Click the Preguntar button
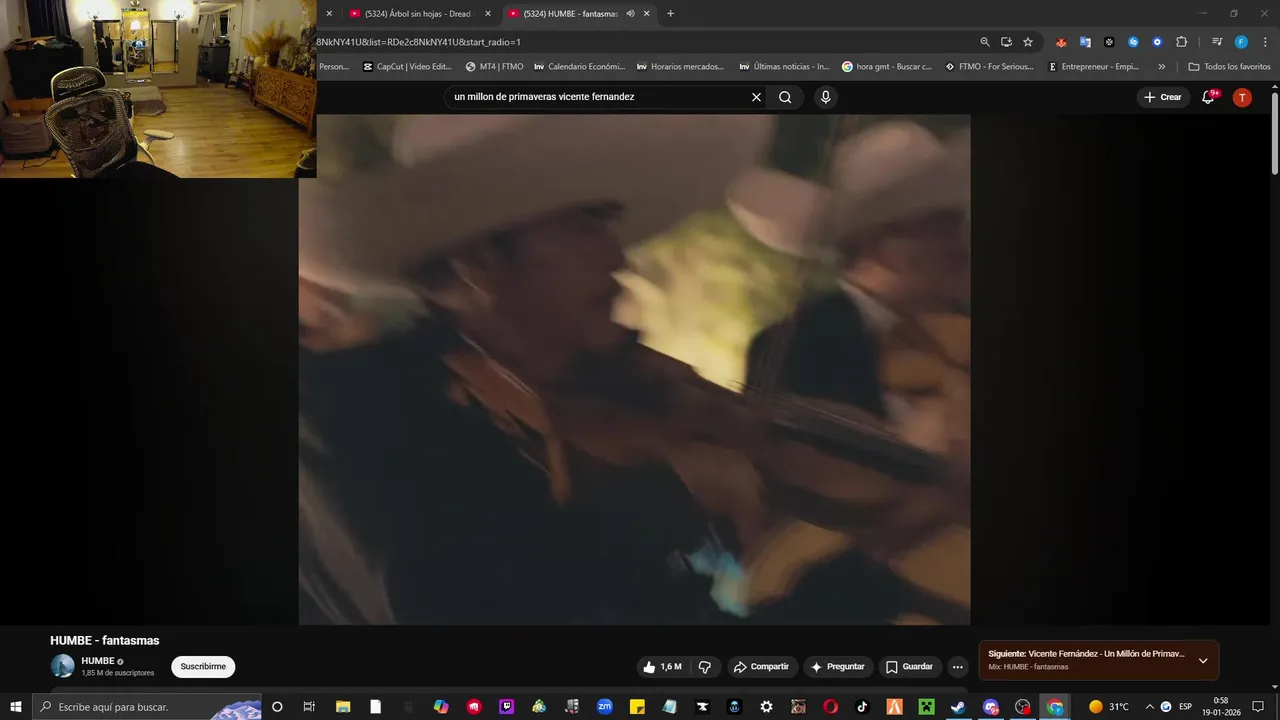 tap(838, 667)
